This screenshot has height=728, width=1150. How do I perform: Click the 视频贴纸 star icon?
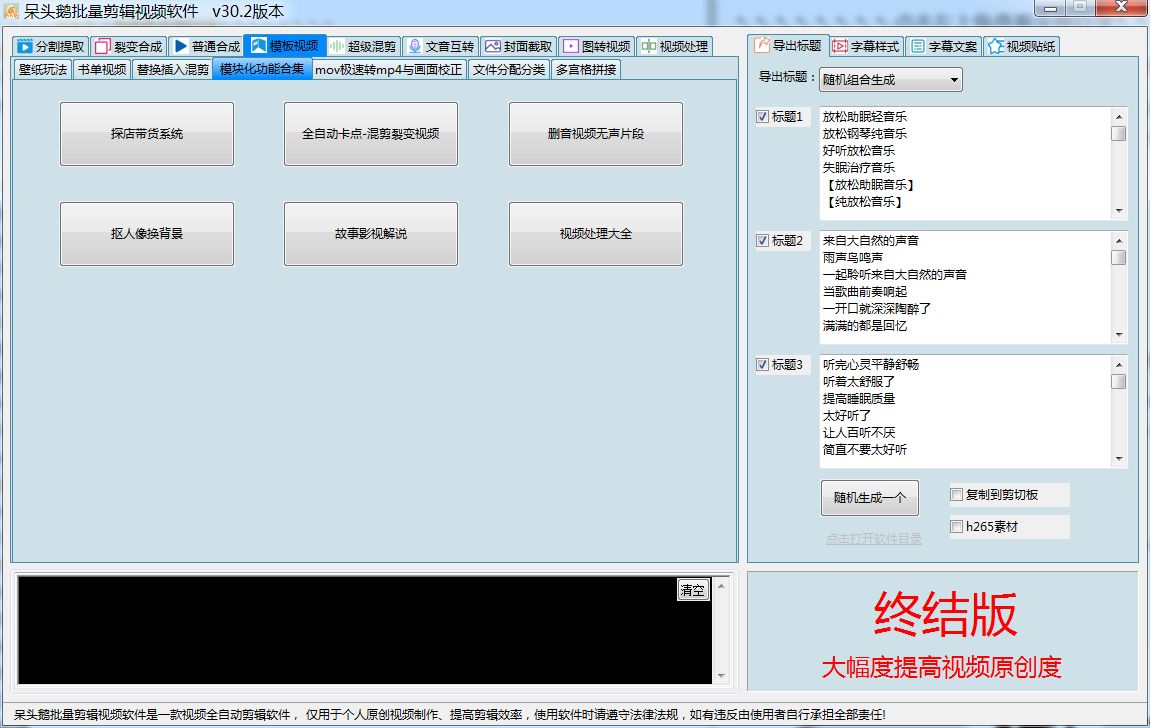(995, 46)
